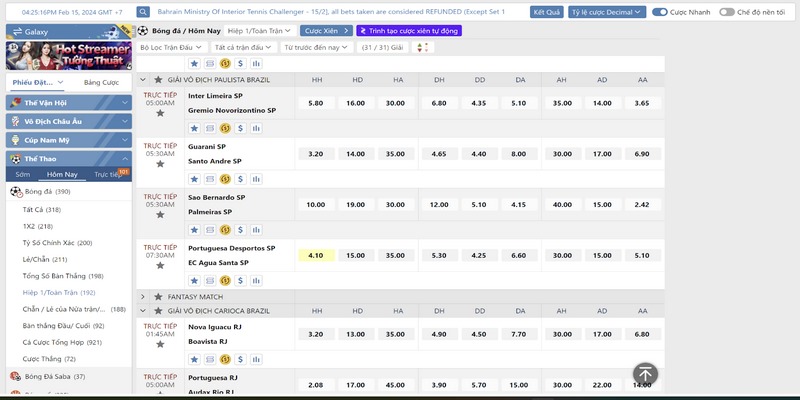Switch to the Hôm Nay tab
Screen dimensions: 800x400
[x=62, y=174]
